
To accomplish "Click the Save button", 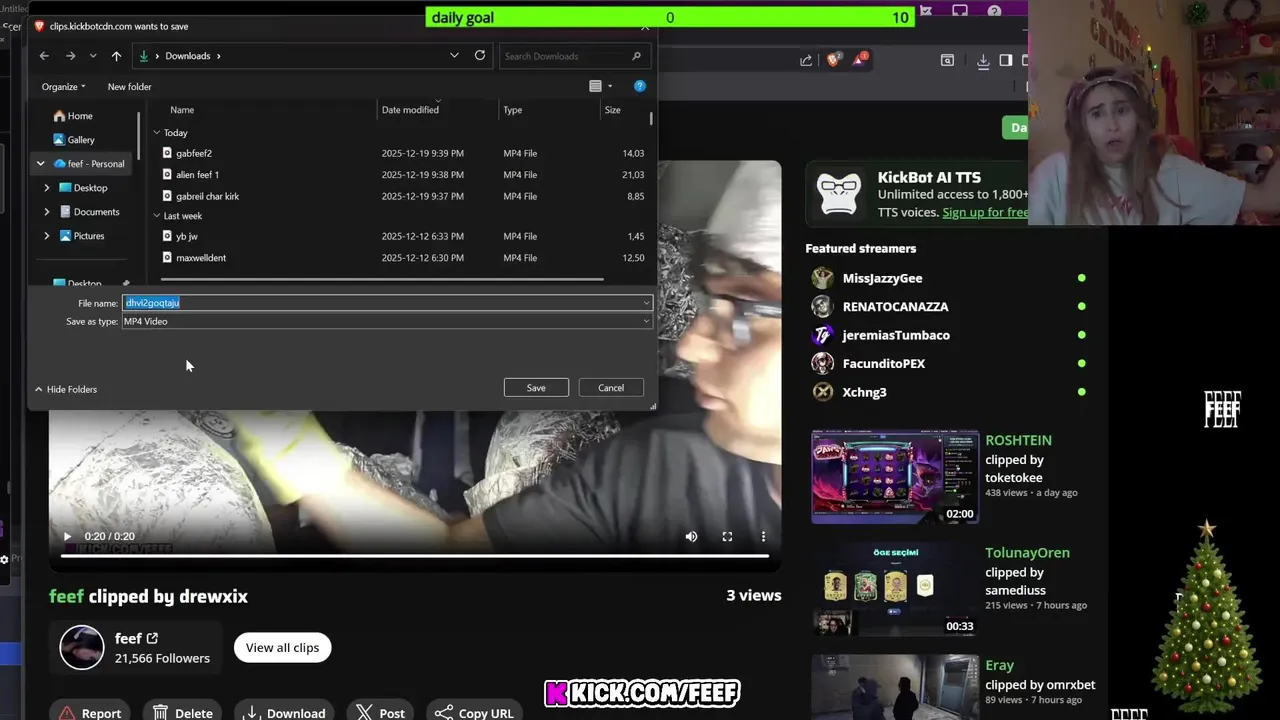I will tap(536, 388).
